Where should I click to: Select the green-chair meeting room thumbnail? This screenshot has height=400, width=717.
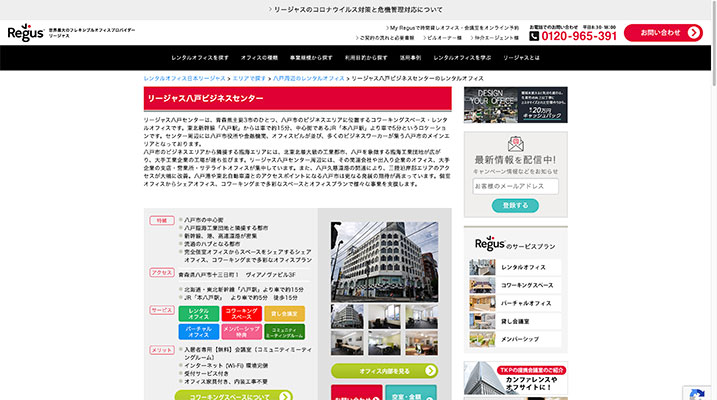(384, 343)
